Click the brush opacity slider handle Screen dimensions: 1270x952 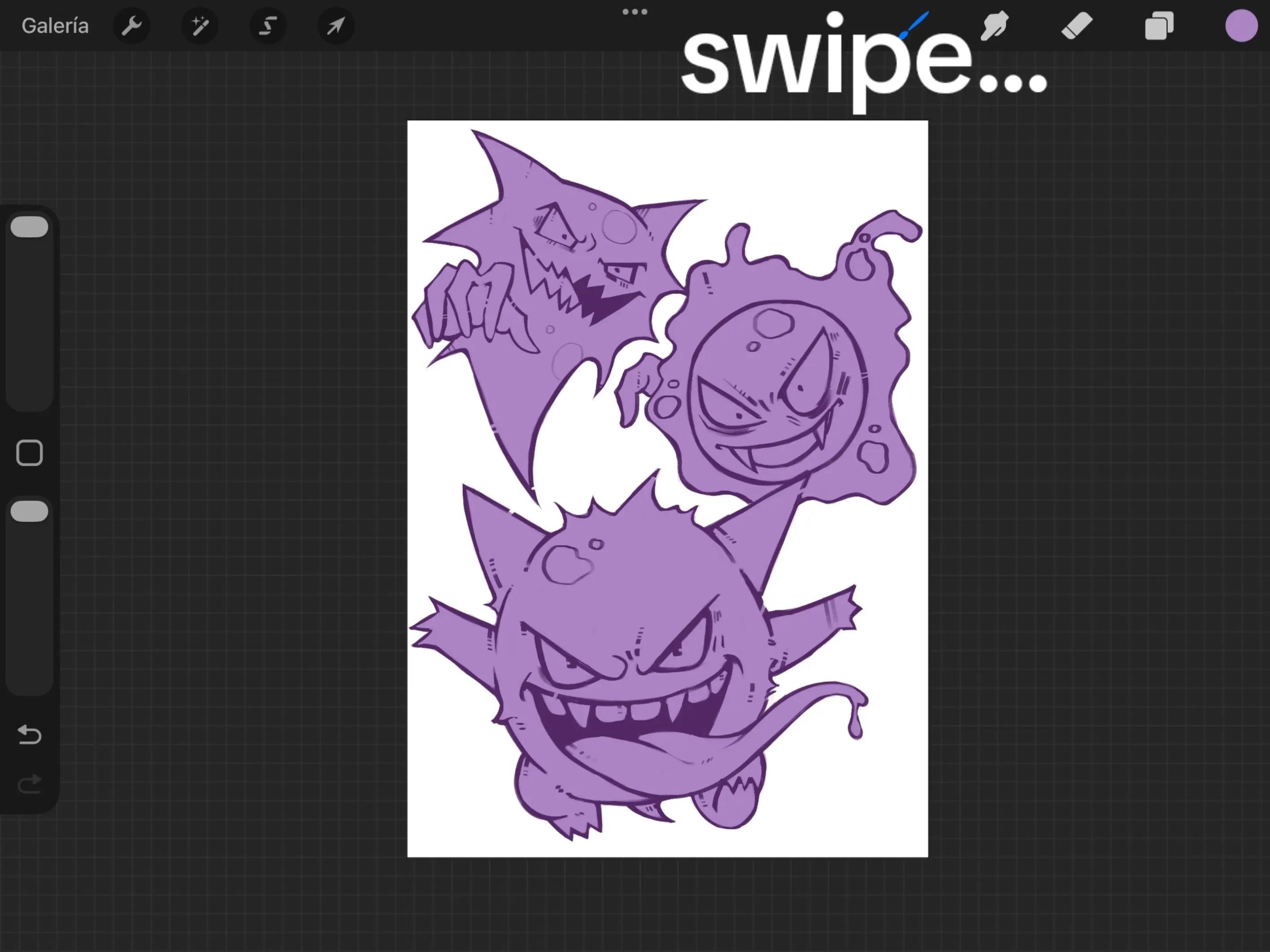click(30, 511)
